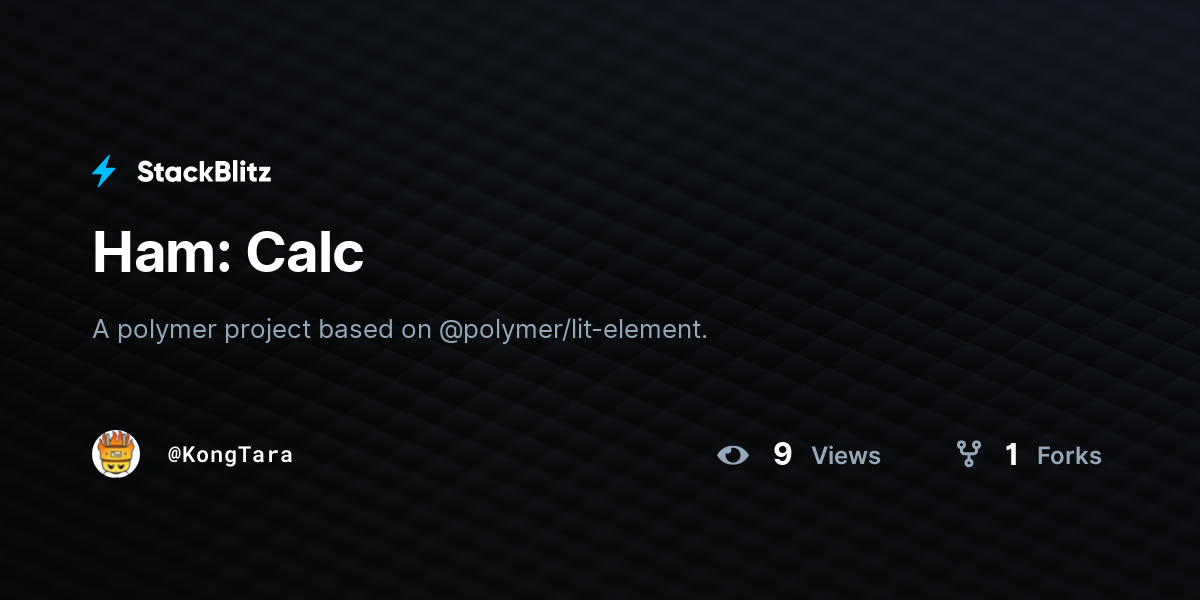Click the word Calc in the title
Screen dimensions: 1200x600
[305, 252]
